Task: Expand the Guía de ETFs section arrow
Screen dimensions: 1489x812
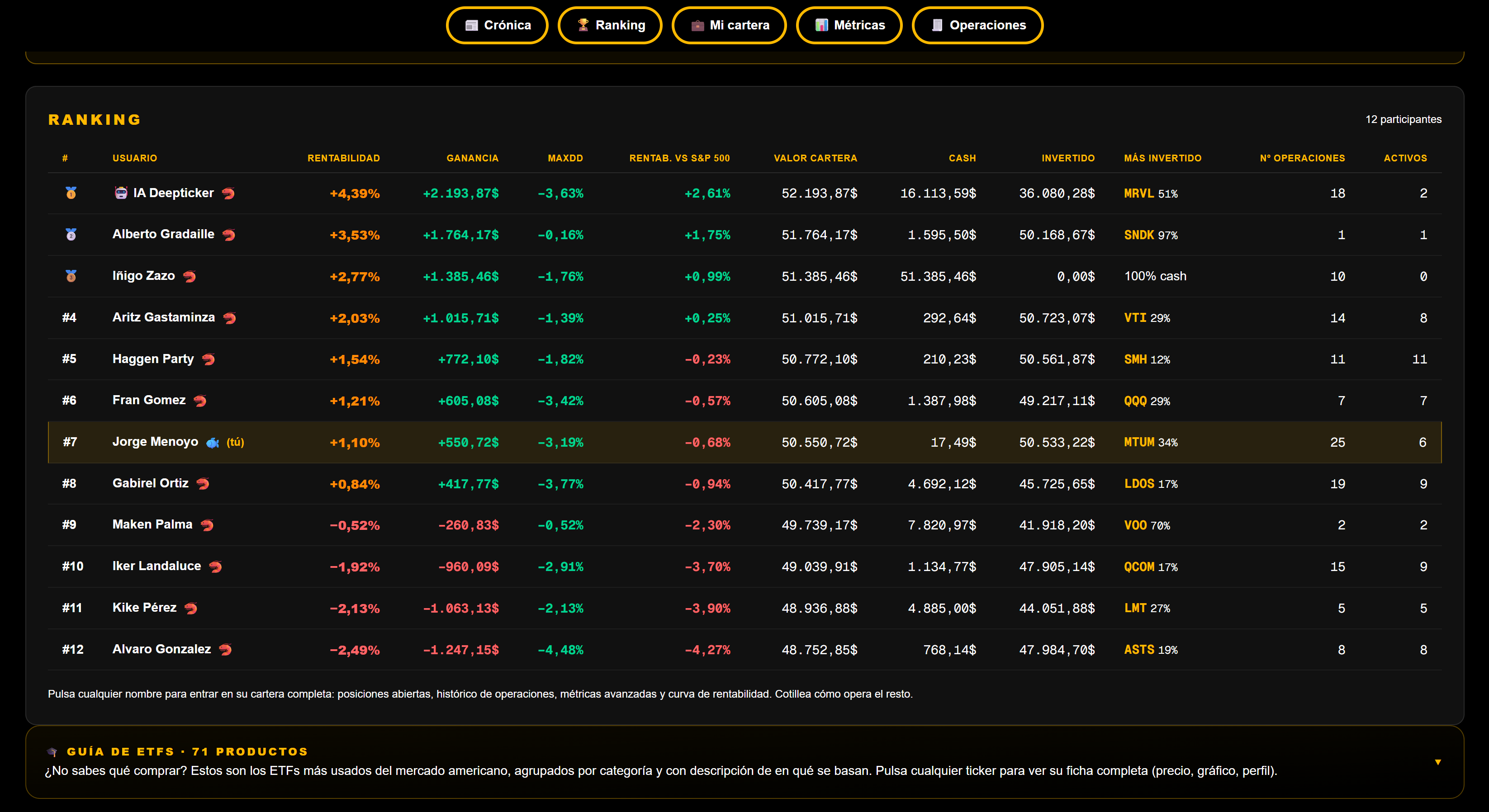Action: (x=1437, y=762)
